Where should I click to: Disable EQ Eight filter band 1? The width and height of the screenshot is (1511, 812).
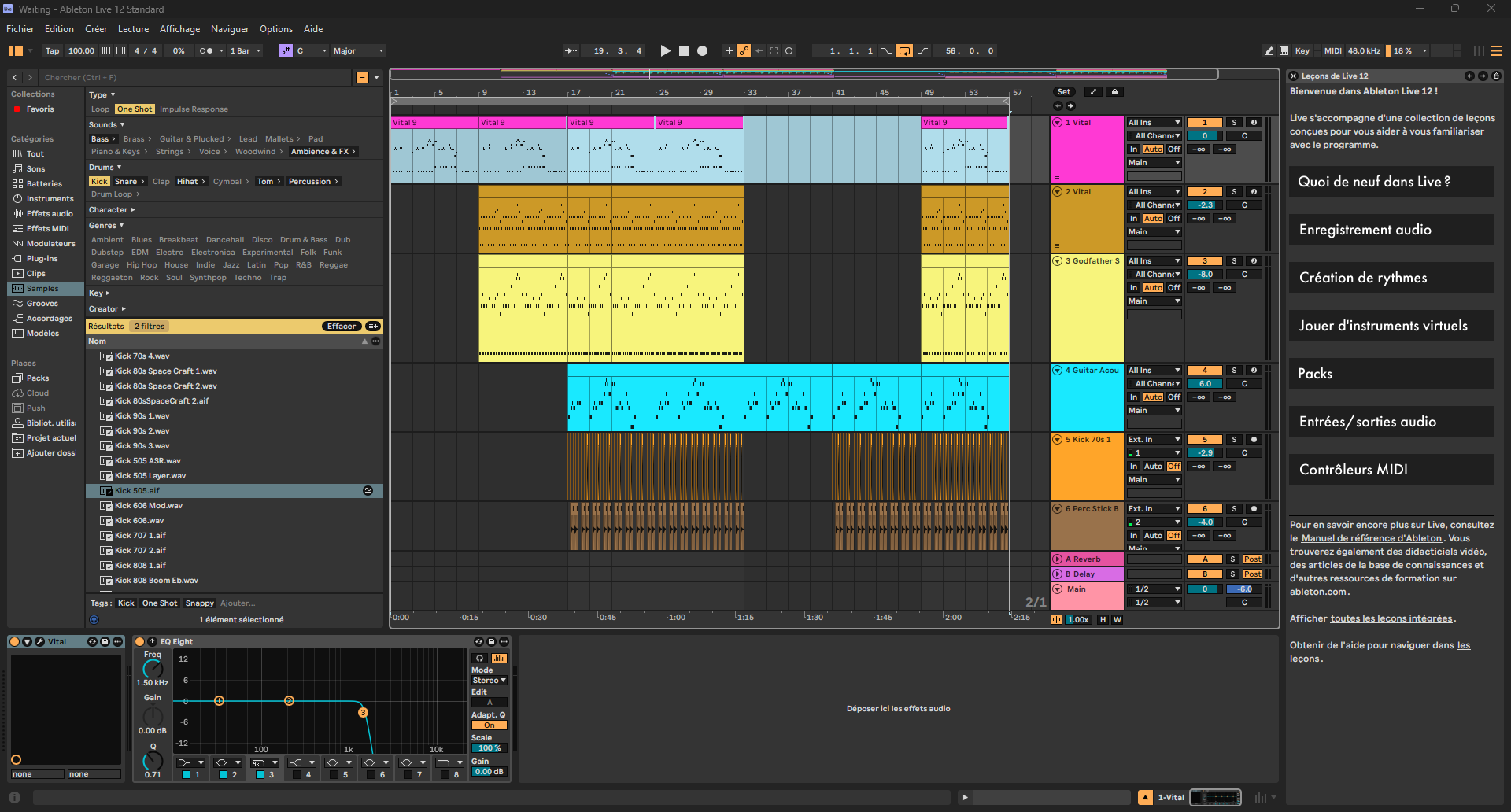tap(187, 775)
